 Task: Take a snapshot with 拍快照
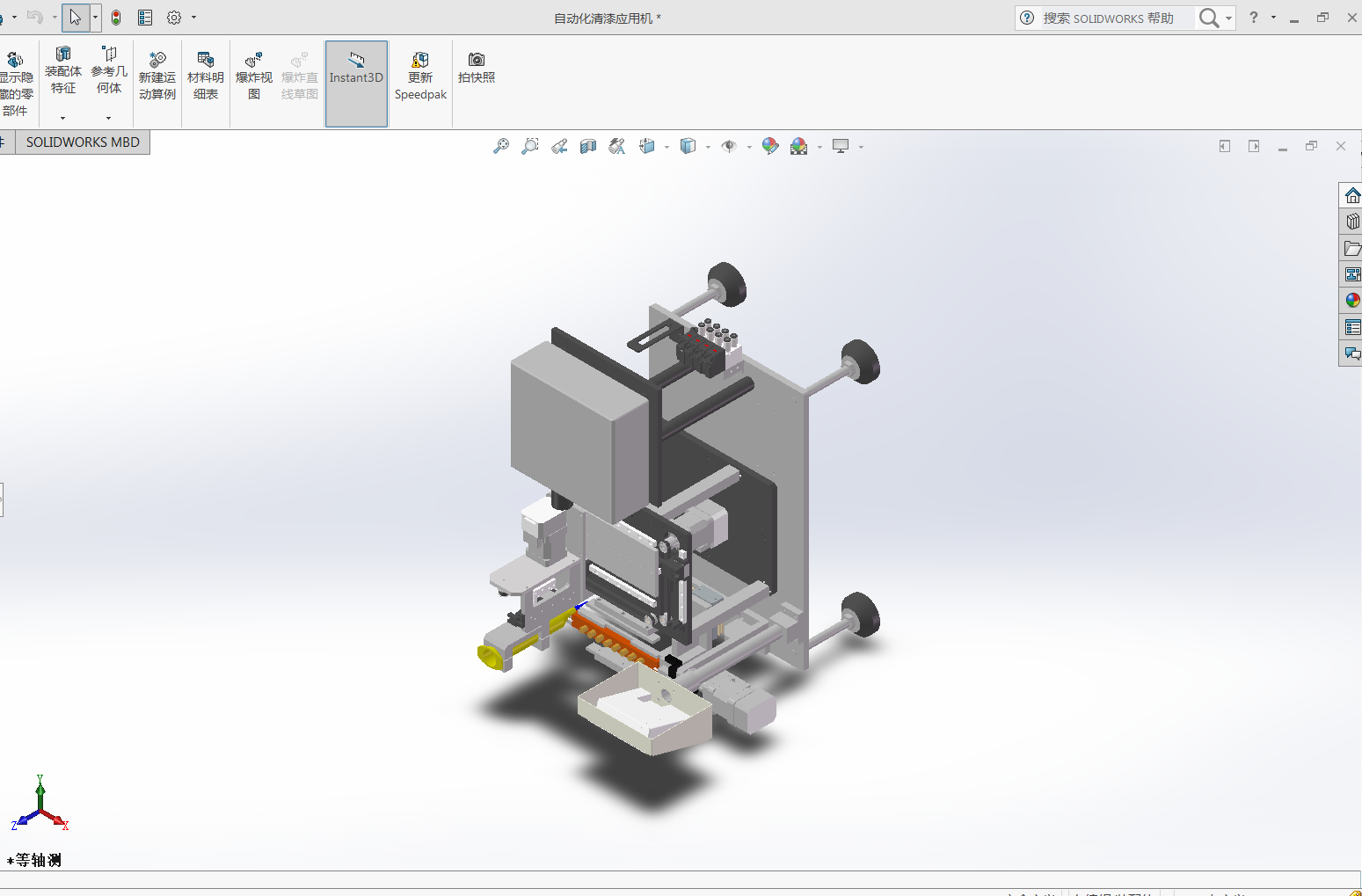click(476, 68)
